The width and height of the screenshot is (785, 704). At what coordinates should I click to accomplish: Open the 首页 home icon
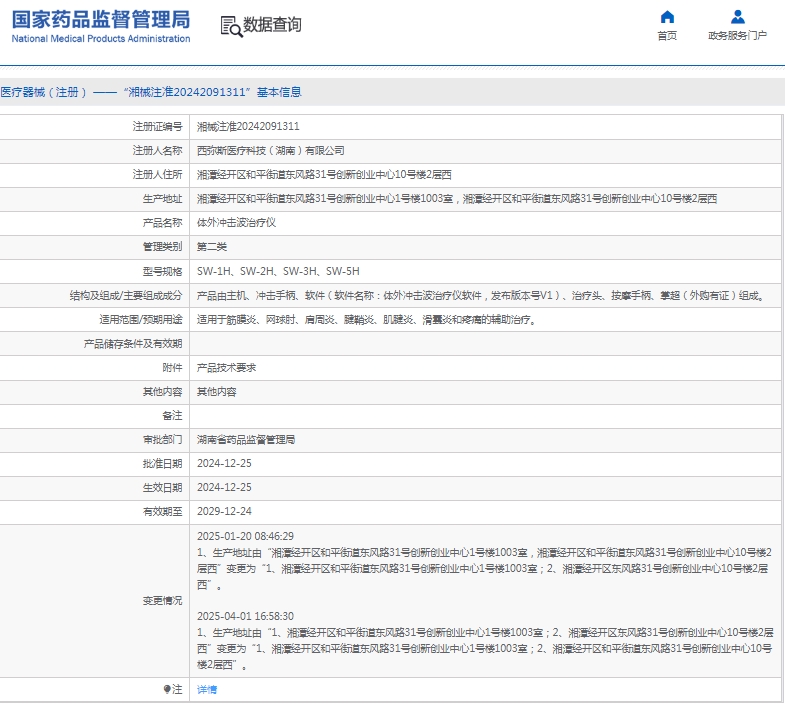[667, 17]
